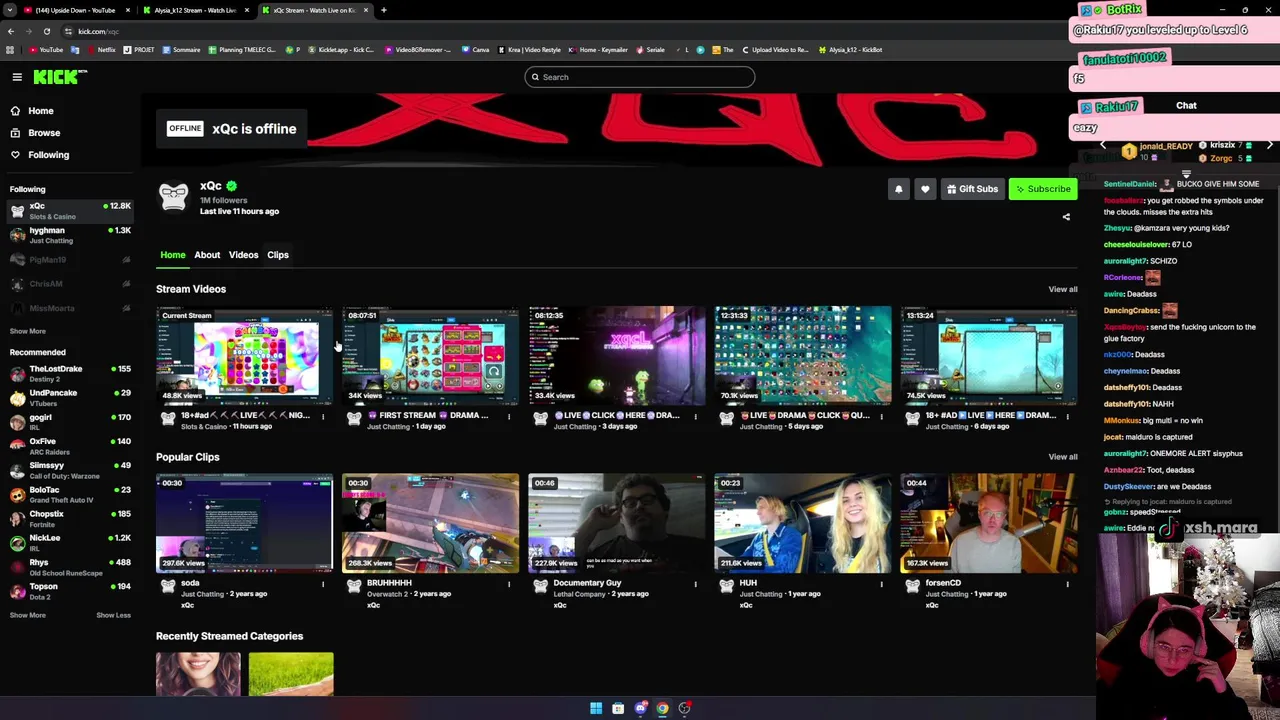1280x720 pixels.
Task: Go to next chat leaderboard with right arrow
Action: tap(1269, 146)
